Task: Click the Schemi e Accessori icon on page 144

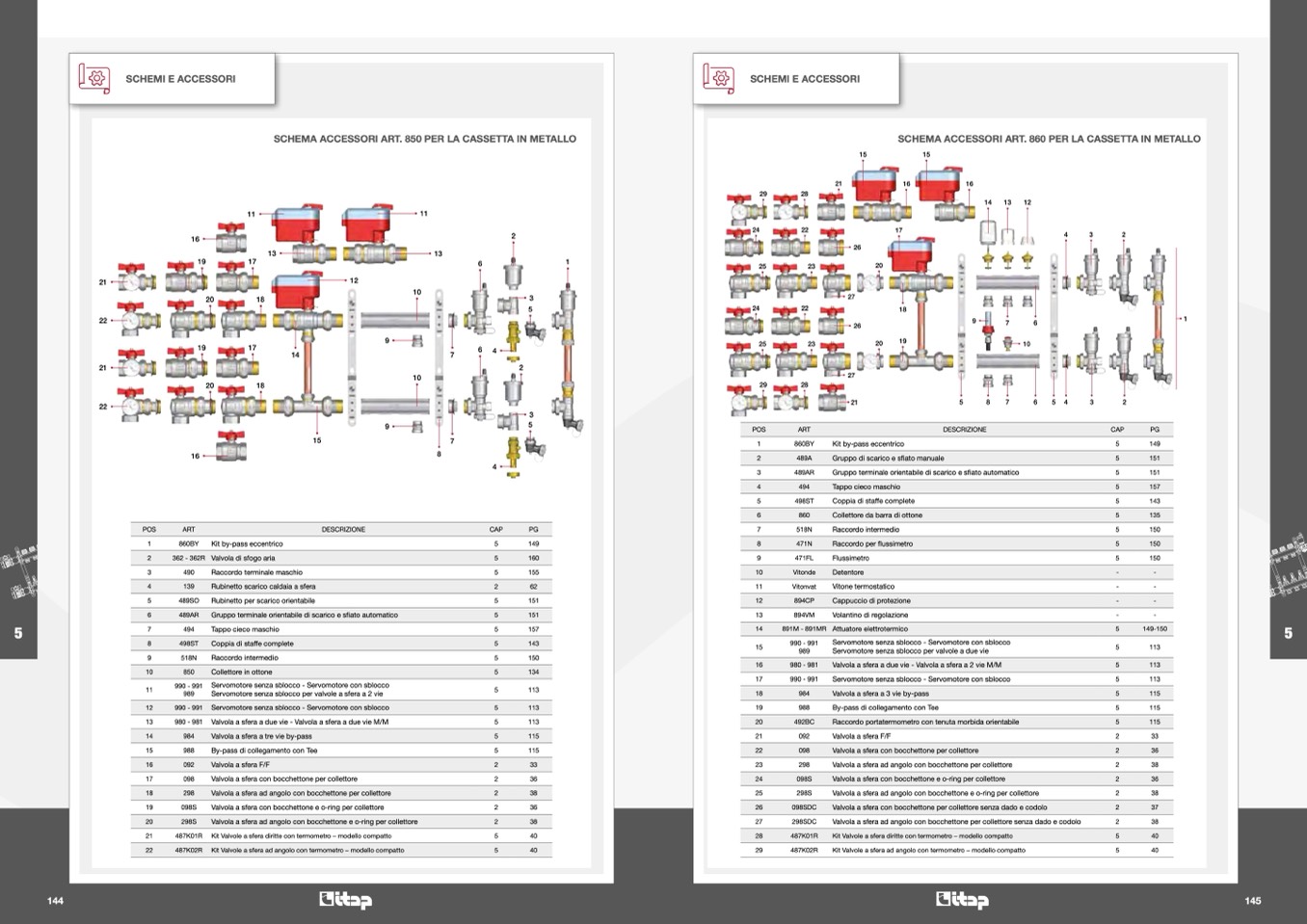Action: [94, 78]
